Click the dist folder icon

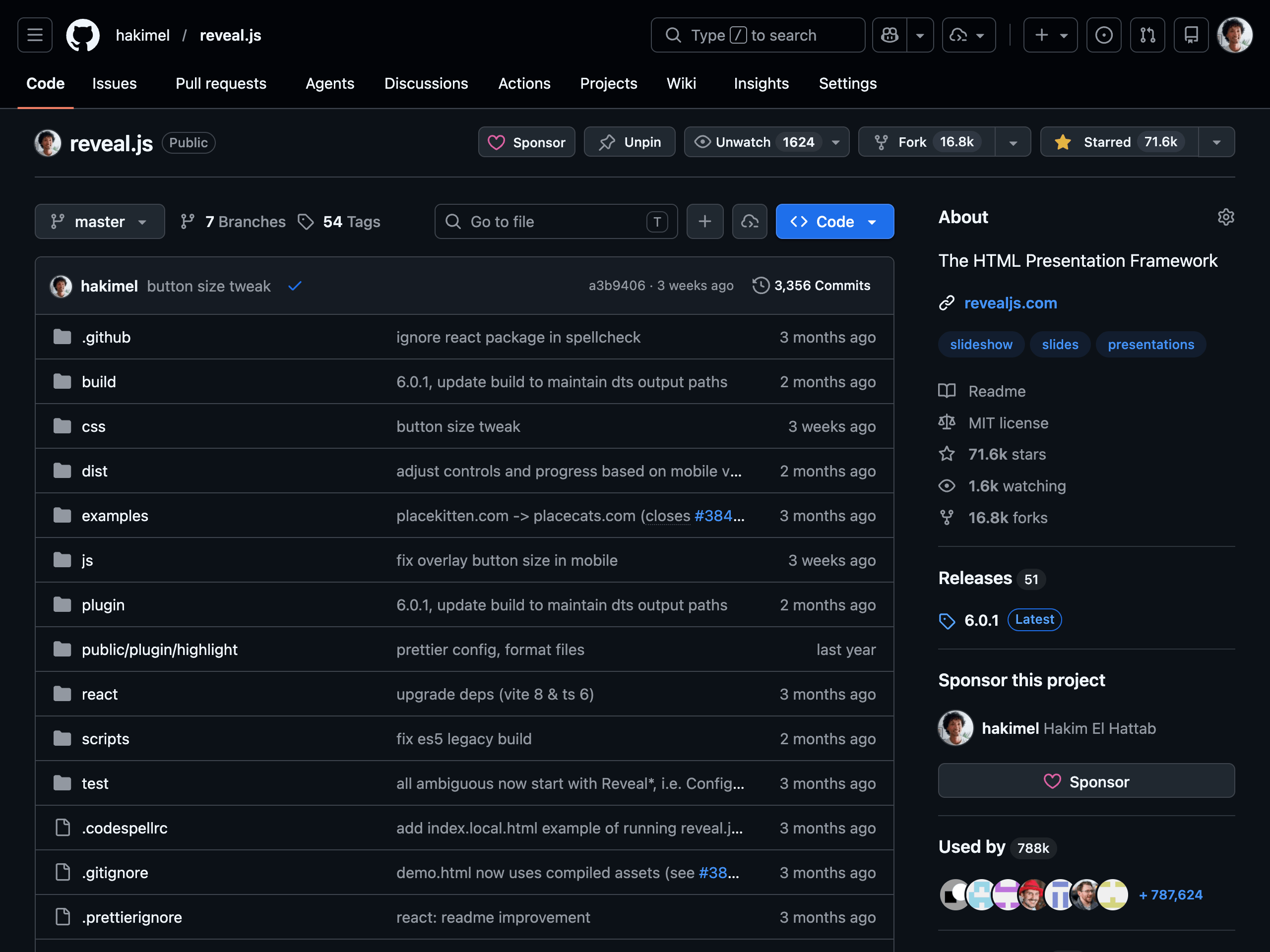(x=62, y=471)
